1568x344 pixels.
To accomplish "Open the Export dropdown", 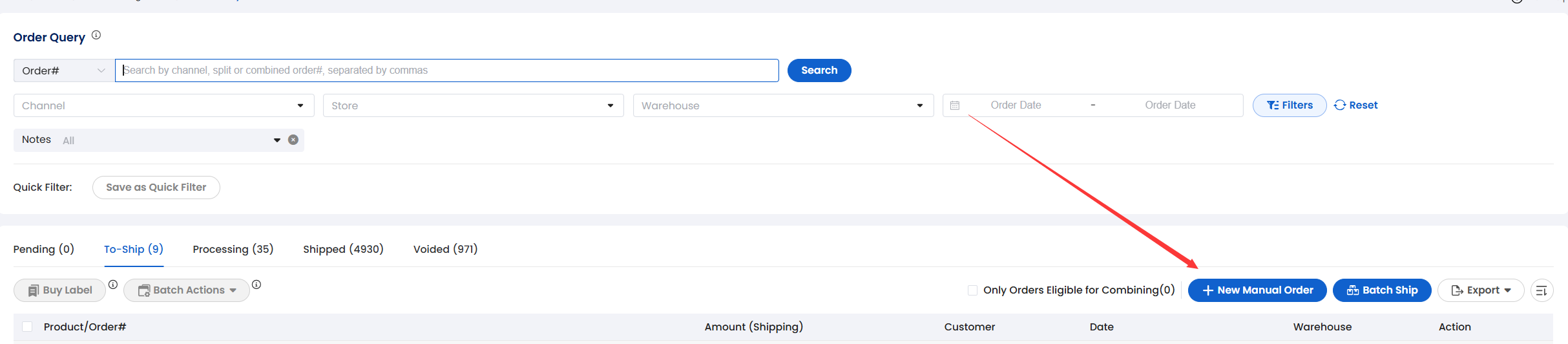I will point(1481,290).
